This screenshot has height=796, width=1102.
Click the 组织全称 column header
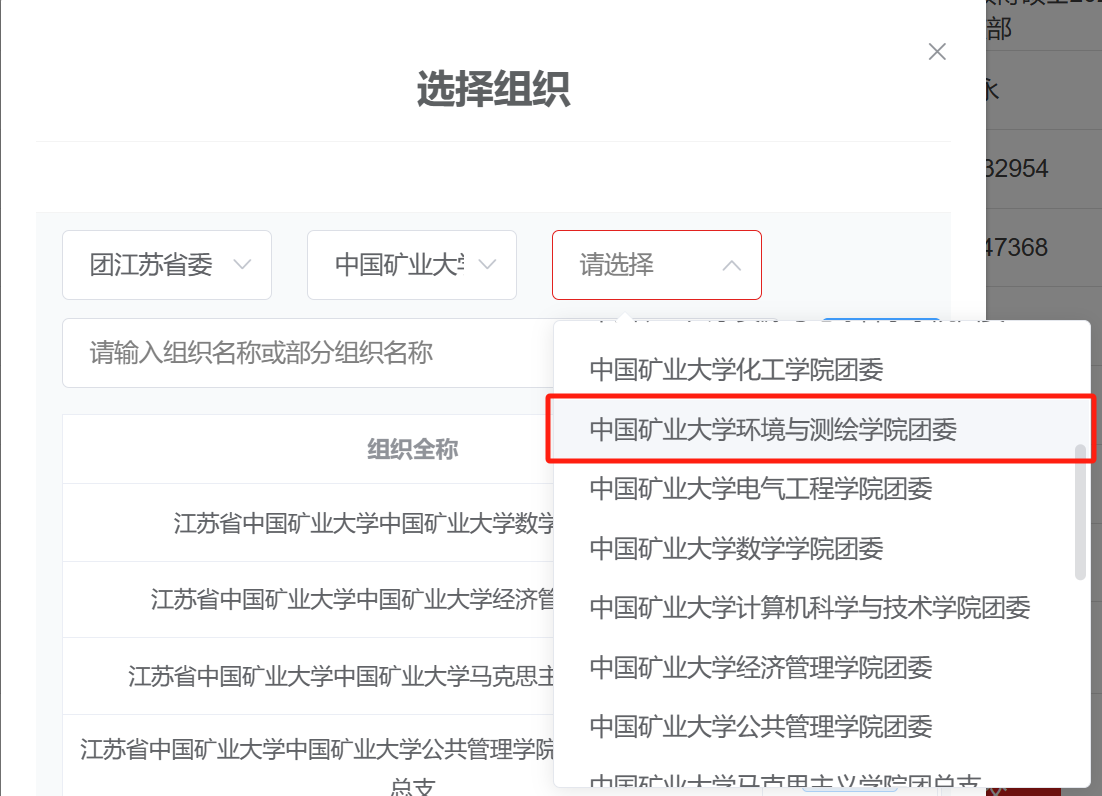413,449
